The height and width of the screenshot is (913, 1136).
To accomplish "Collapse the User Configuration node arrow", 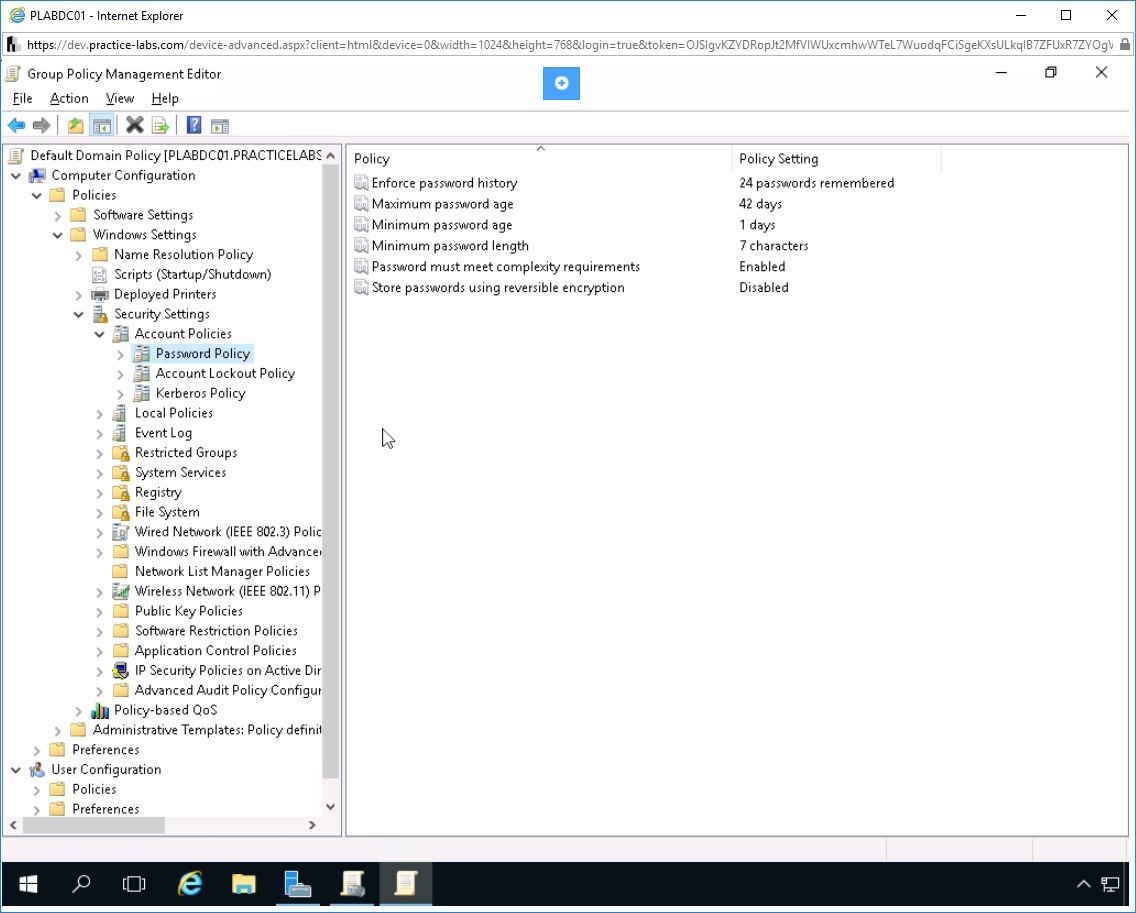I will pos(16,770).
